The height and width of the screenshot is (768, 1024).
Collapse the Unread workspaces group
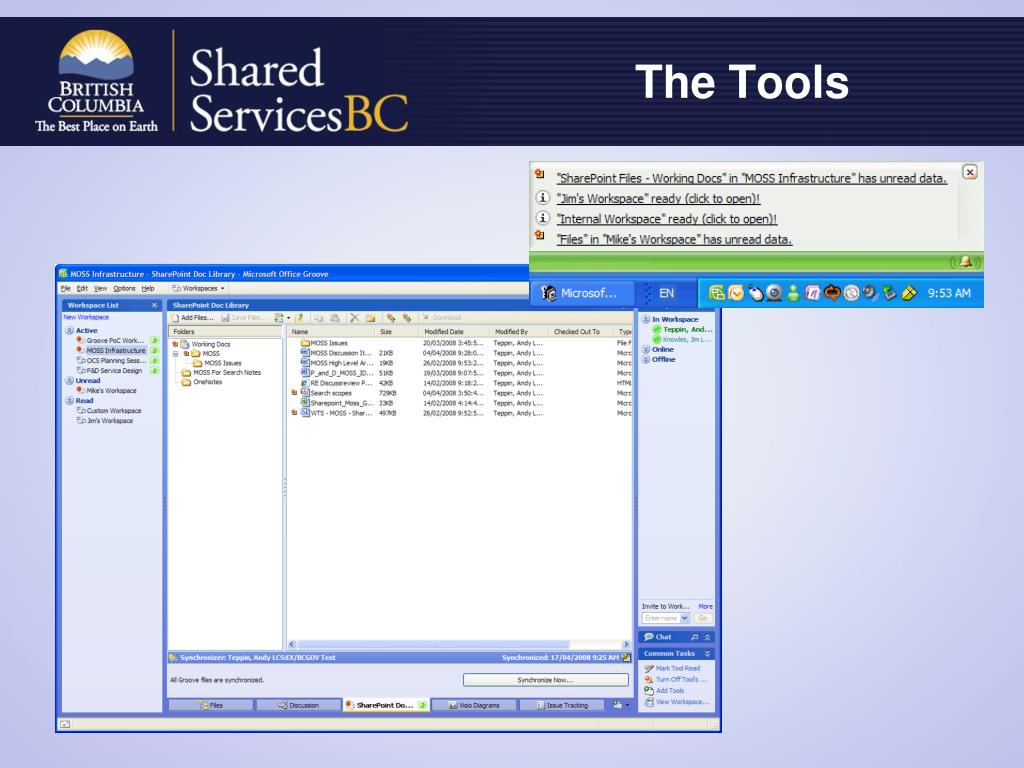(x=69, y=380)
